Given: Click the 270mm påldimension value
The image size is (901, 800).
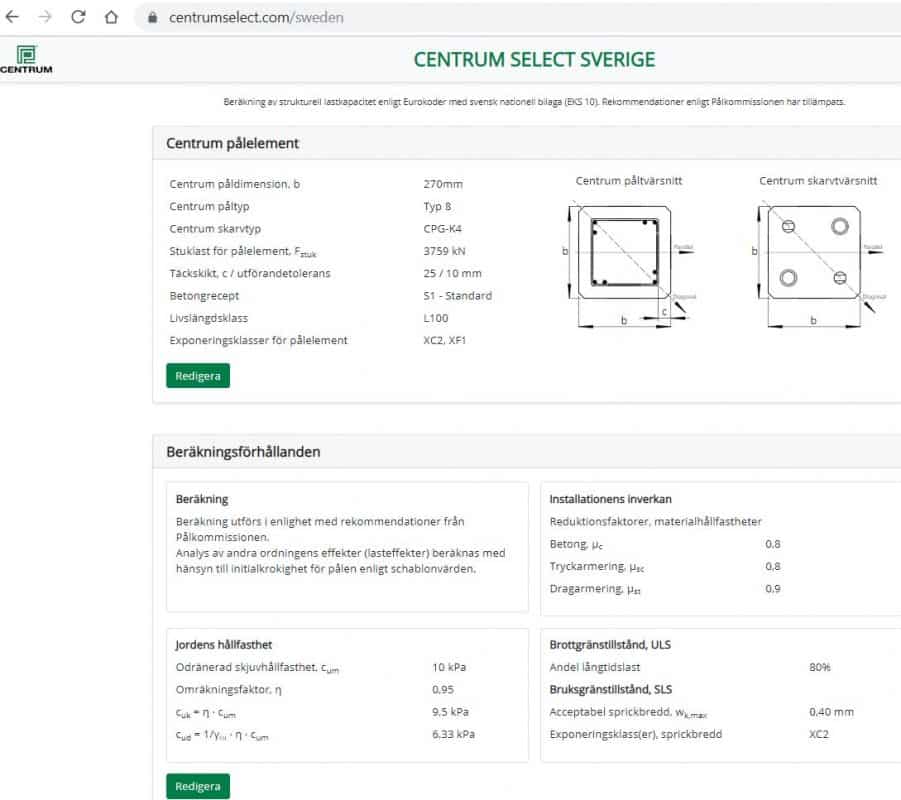Looking at the screenshot, I should click(443, 184).
